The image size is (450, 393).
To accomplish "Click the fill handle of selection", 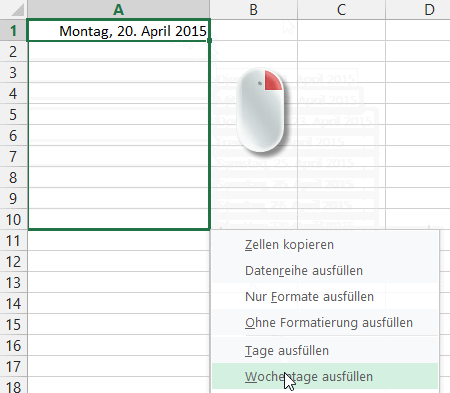I will click(209, 40).
